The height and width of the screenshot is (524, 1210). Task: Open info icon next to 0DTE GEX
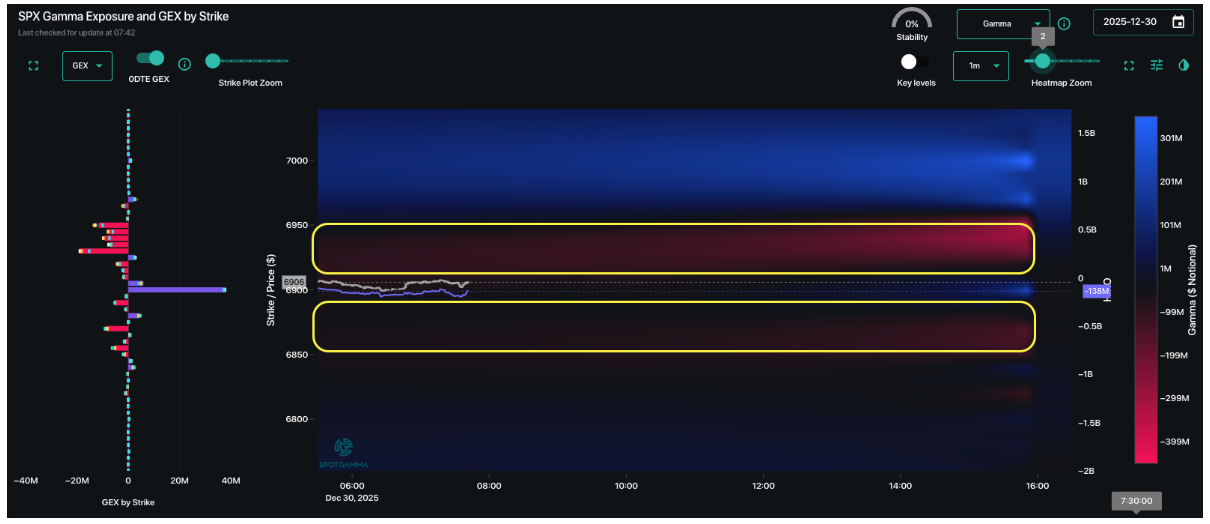pyautogui.click(x=184, y=65)
